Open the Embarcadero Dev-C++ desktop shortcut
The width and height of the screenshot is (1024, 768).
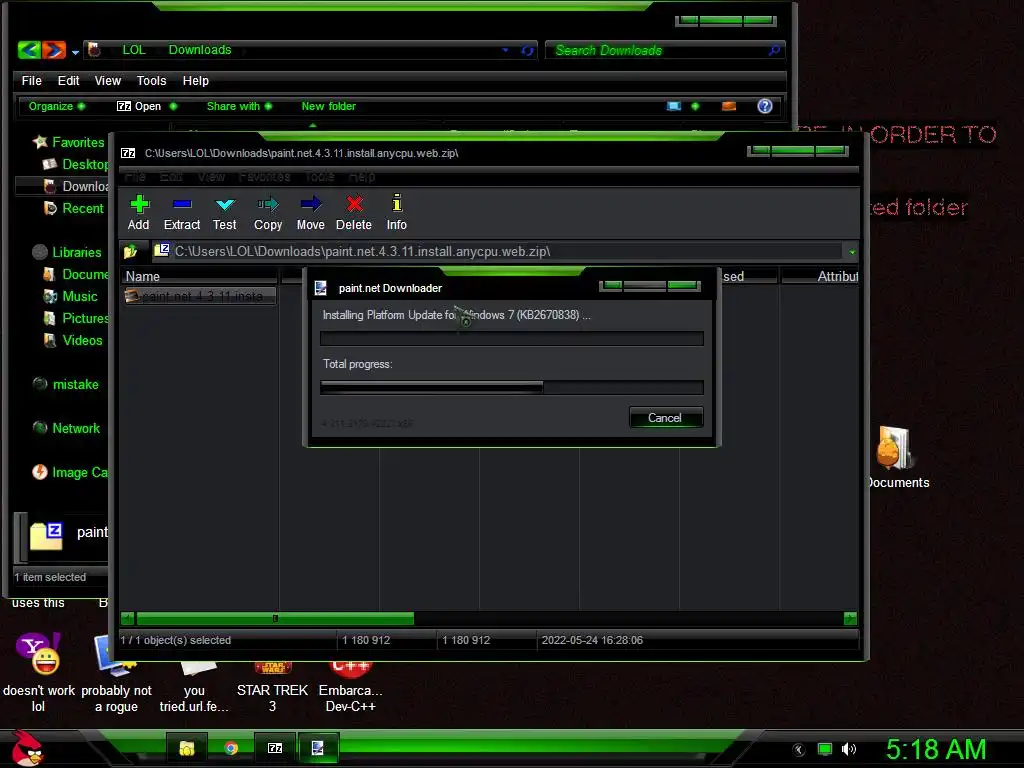point(351,686)
